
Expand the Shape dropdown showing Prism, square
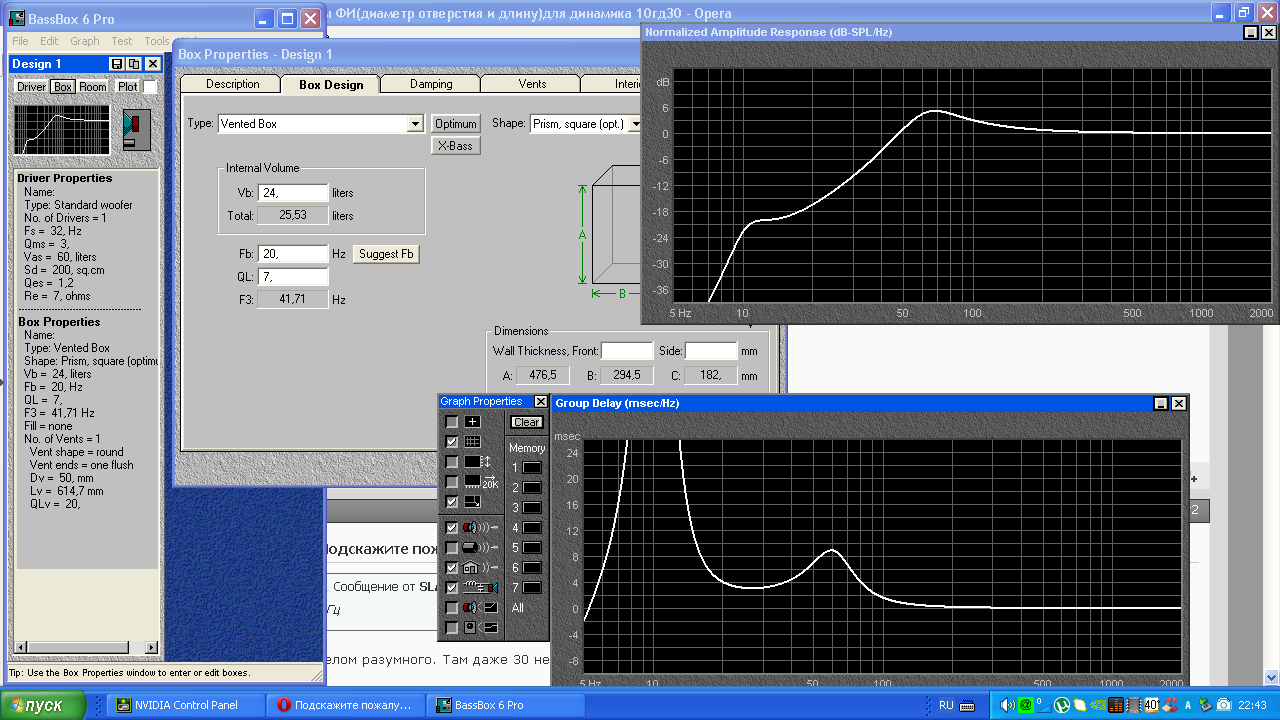(633, 124)
